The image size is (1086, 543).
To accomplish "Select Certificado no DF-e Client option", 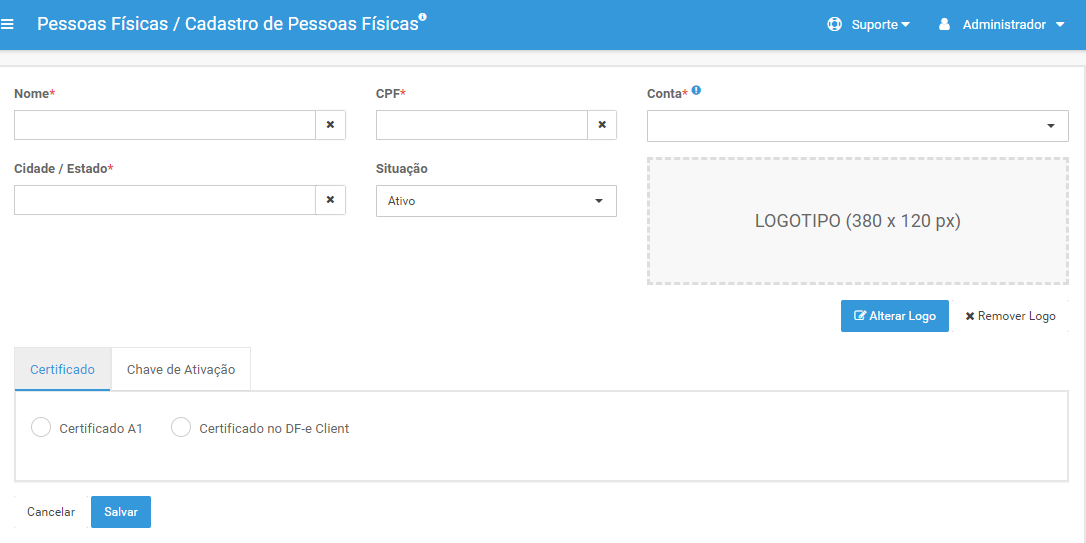I will click(x=181, y=427).
